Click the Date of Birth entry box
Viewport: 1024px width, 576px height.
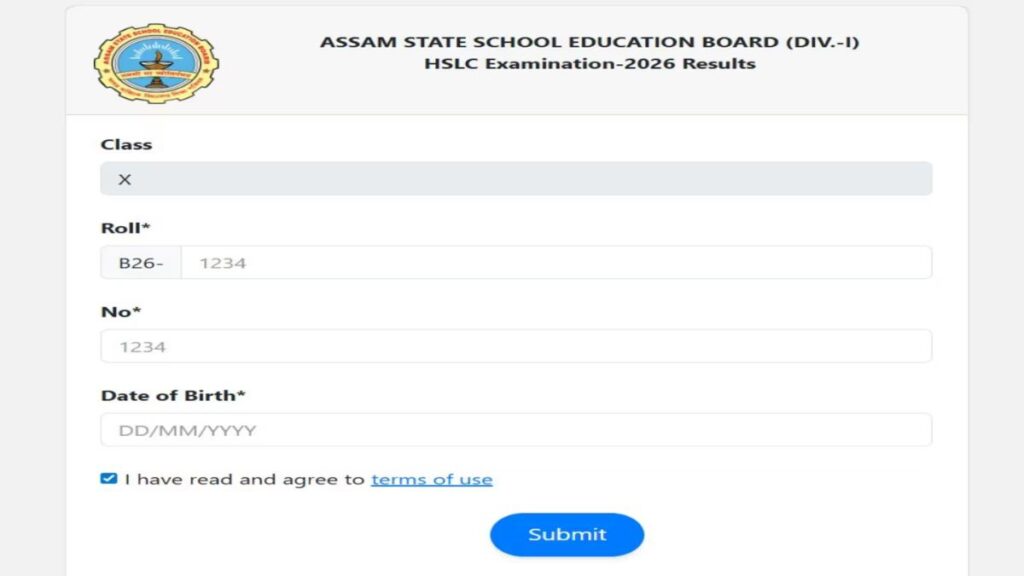[x=516, y=430]
